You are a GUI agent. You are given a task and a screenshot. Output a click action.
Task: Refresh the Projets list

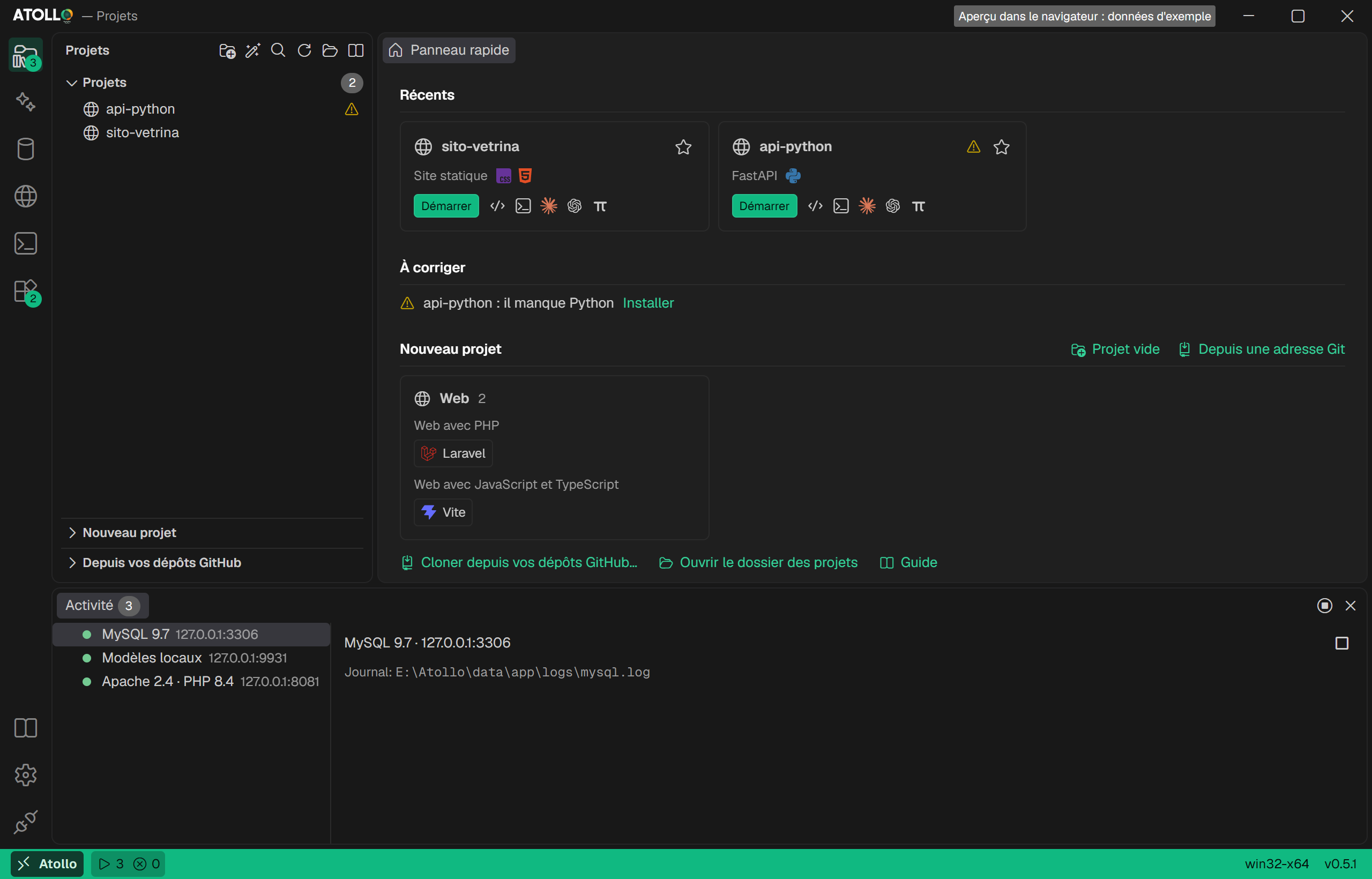[x=304, y=51]
